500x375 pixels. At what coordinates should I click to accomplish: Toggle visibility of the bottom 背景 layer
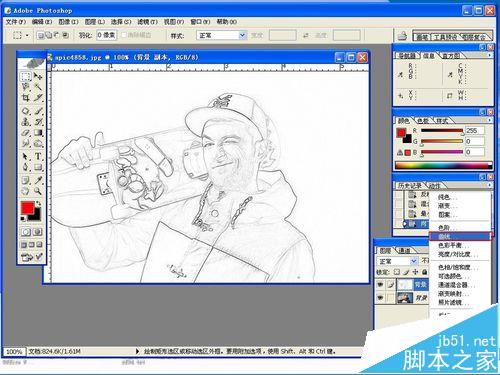380,297
